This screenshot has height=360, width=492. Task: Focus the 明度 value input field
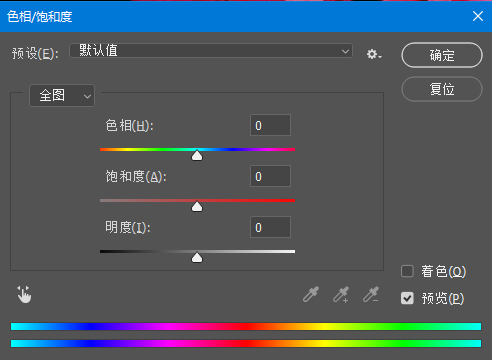coord(270,227)
